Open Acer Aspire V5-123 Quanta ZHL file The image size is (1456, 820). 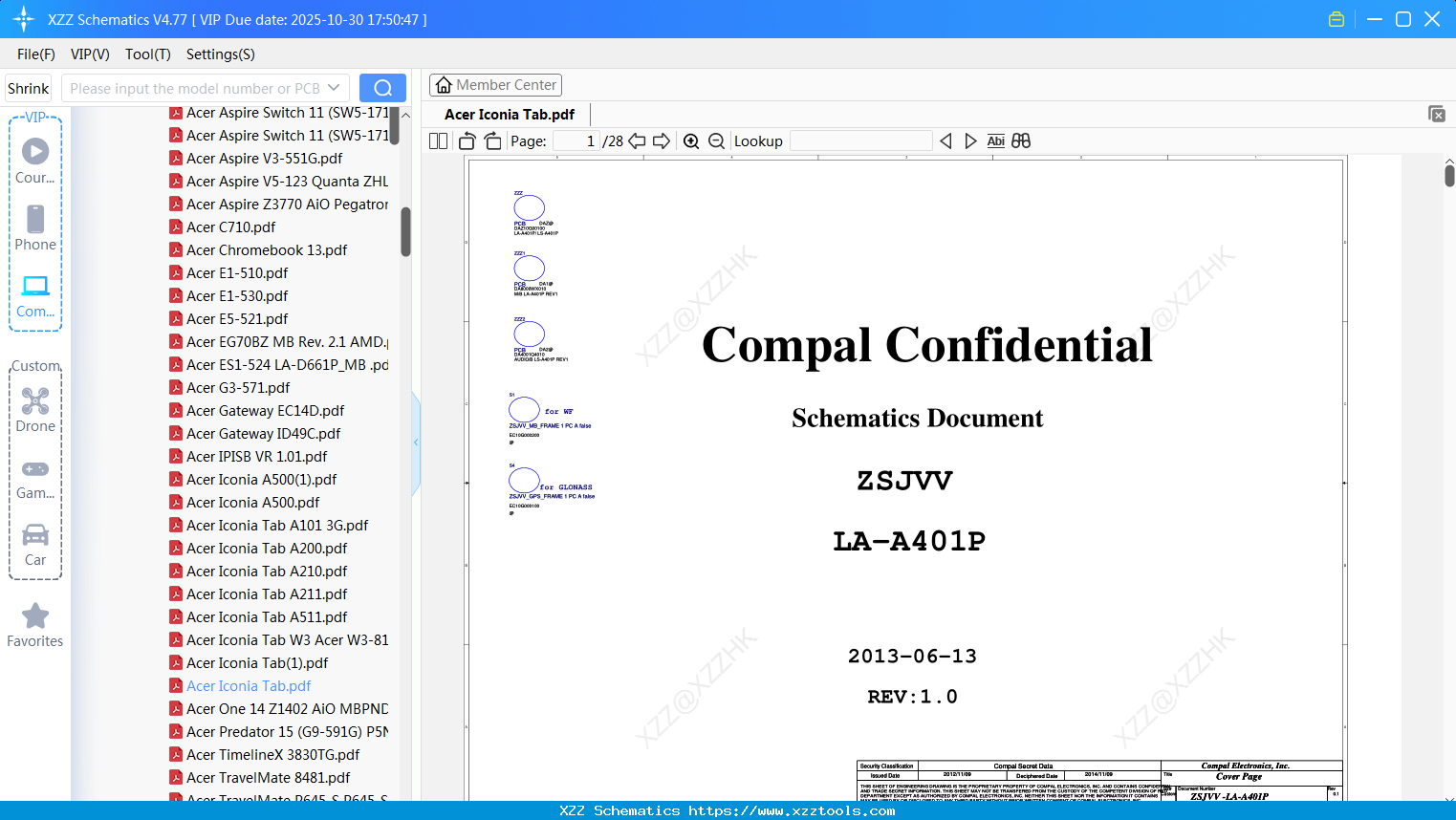click(x=288, y=182)
